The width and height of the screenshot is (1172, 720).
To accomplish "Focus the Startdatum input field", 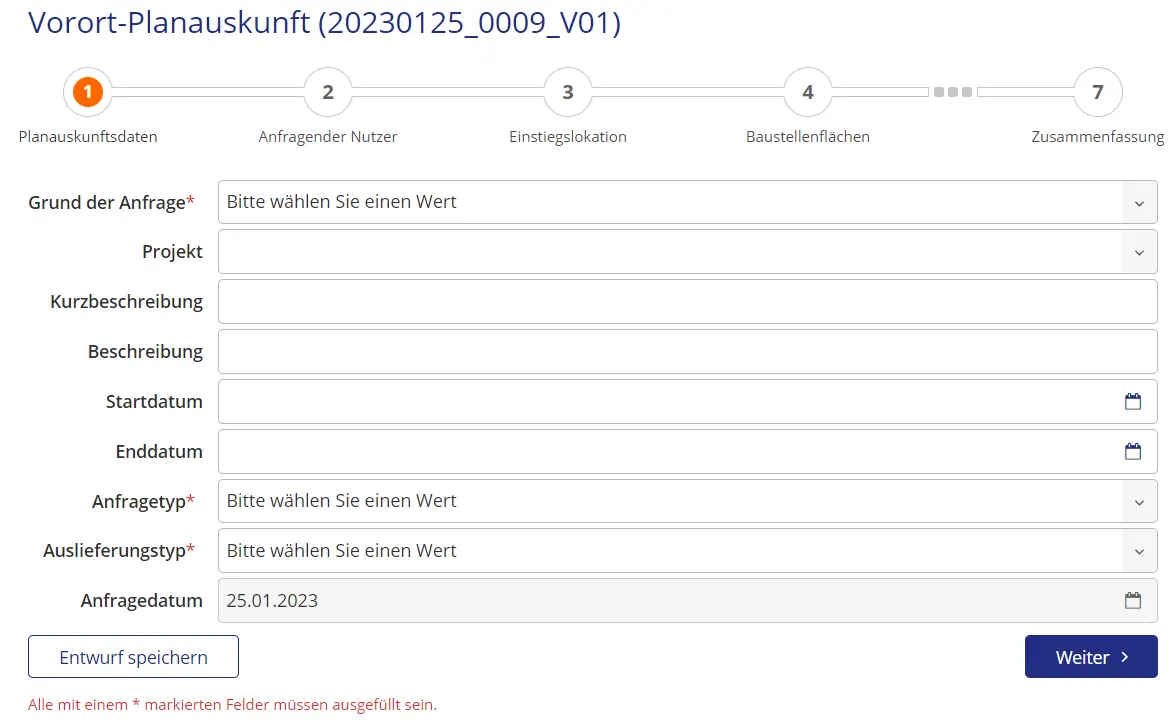I will coord(600,401).
